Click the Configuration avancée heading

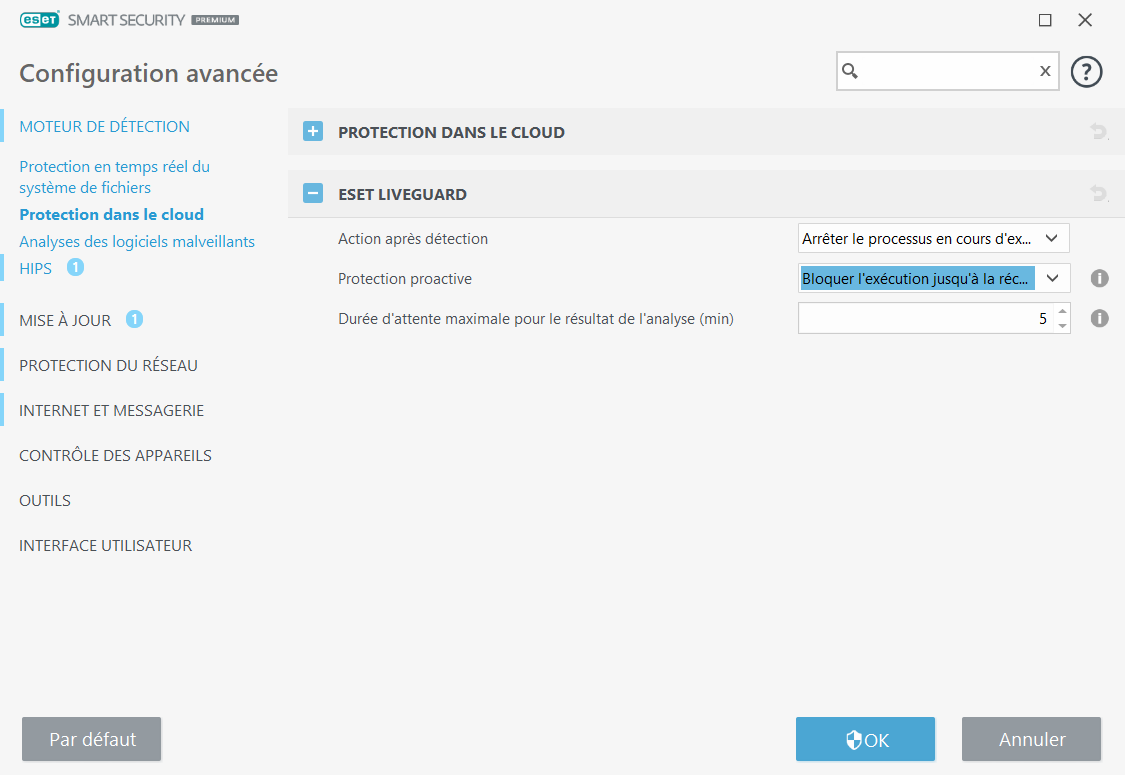point(149,73)
